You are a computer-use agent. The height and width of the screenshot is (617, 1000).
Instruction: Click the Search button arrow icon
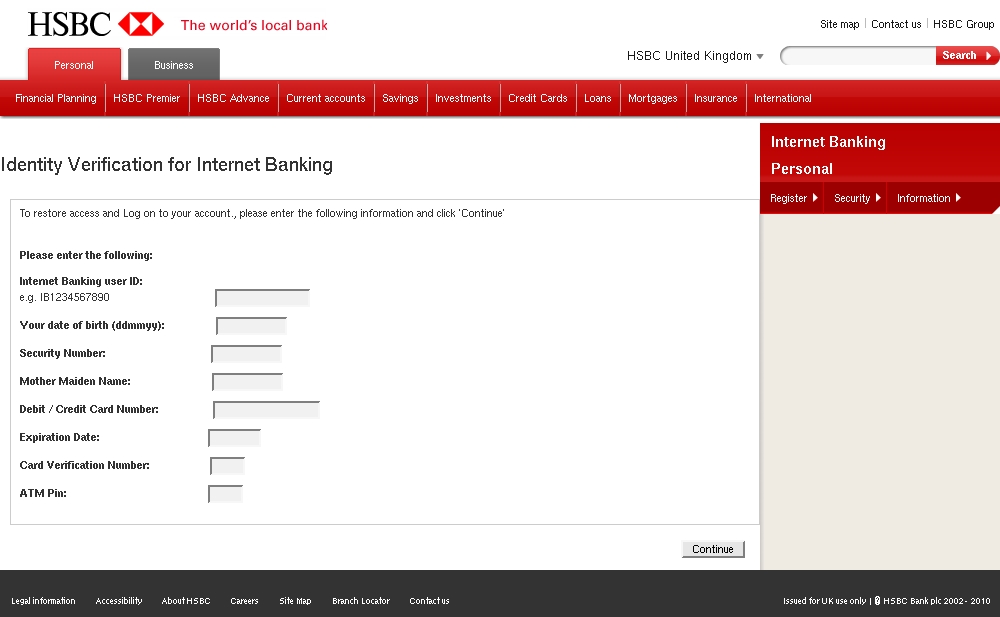coord(988,56)
